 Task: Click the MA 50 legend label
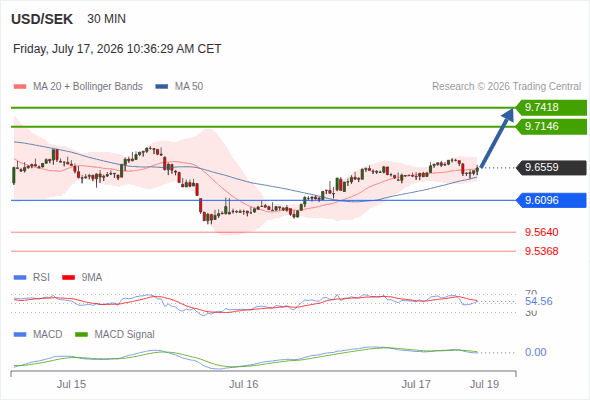189,87
